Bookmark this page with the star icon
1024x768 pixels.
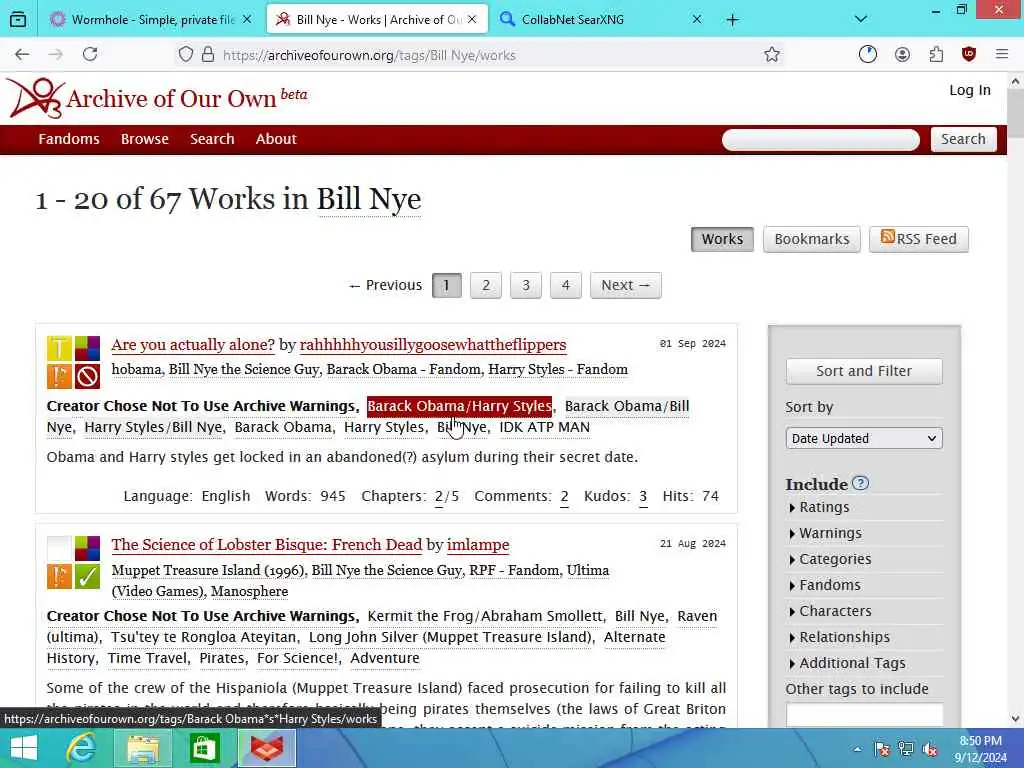772,55
